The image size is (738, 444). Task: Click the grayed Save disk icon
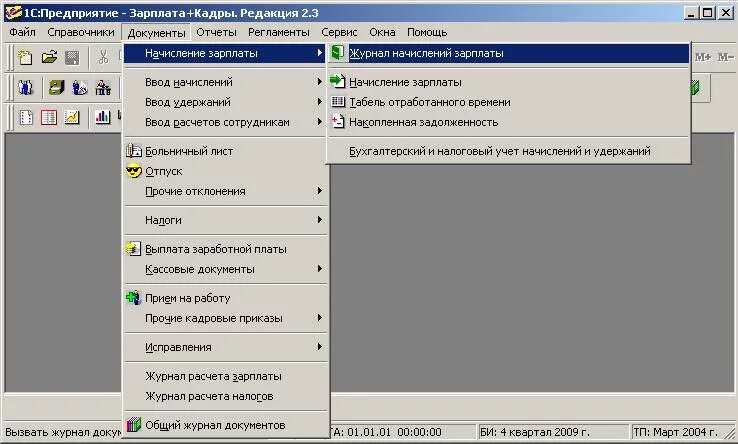tap(72, 57)
